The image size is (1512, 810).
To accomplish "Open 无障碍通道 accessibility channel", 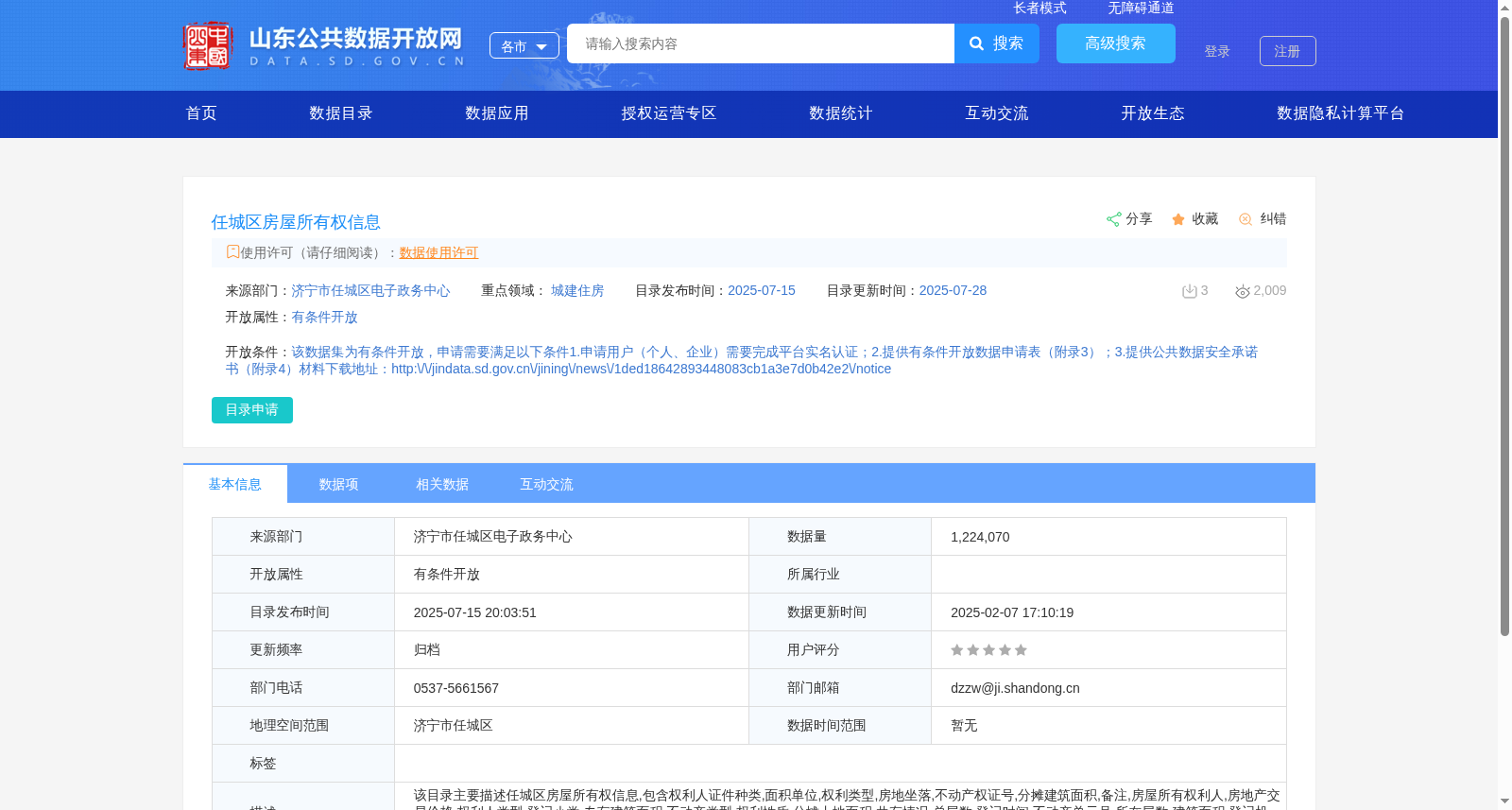I will pos(1141,8).
